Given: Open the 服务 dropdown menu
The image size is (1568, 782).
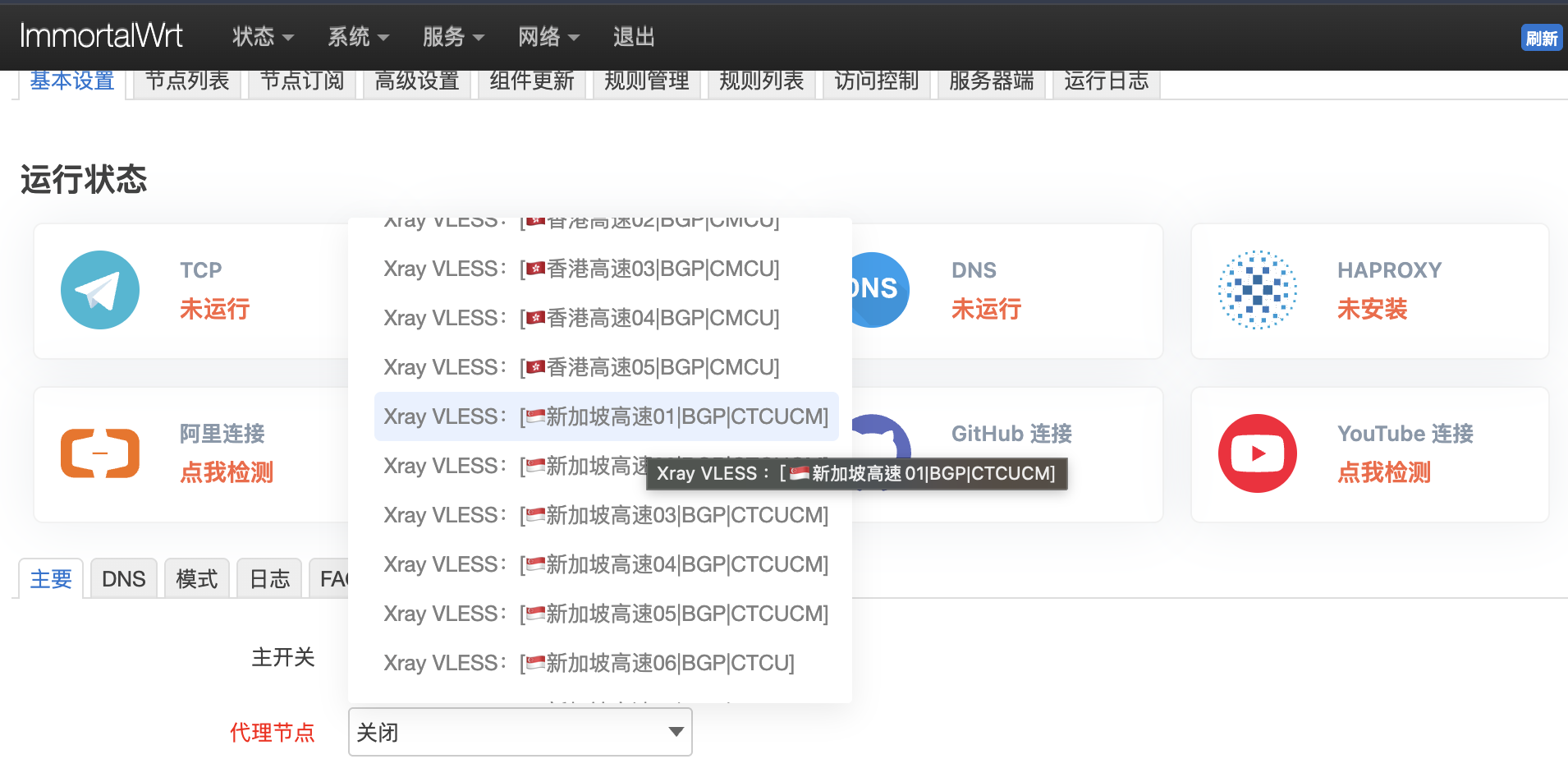Looking at the screenshot, I should pyautogui.click(x=453, y=37).
